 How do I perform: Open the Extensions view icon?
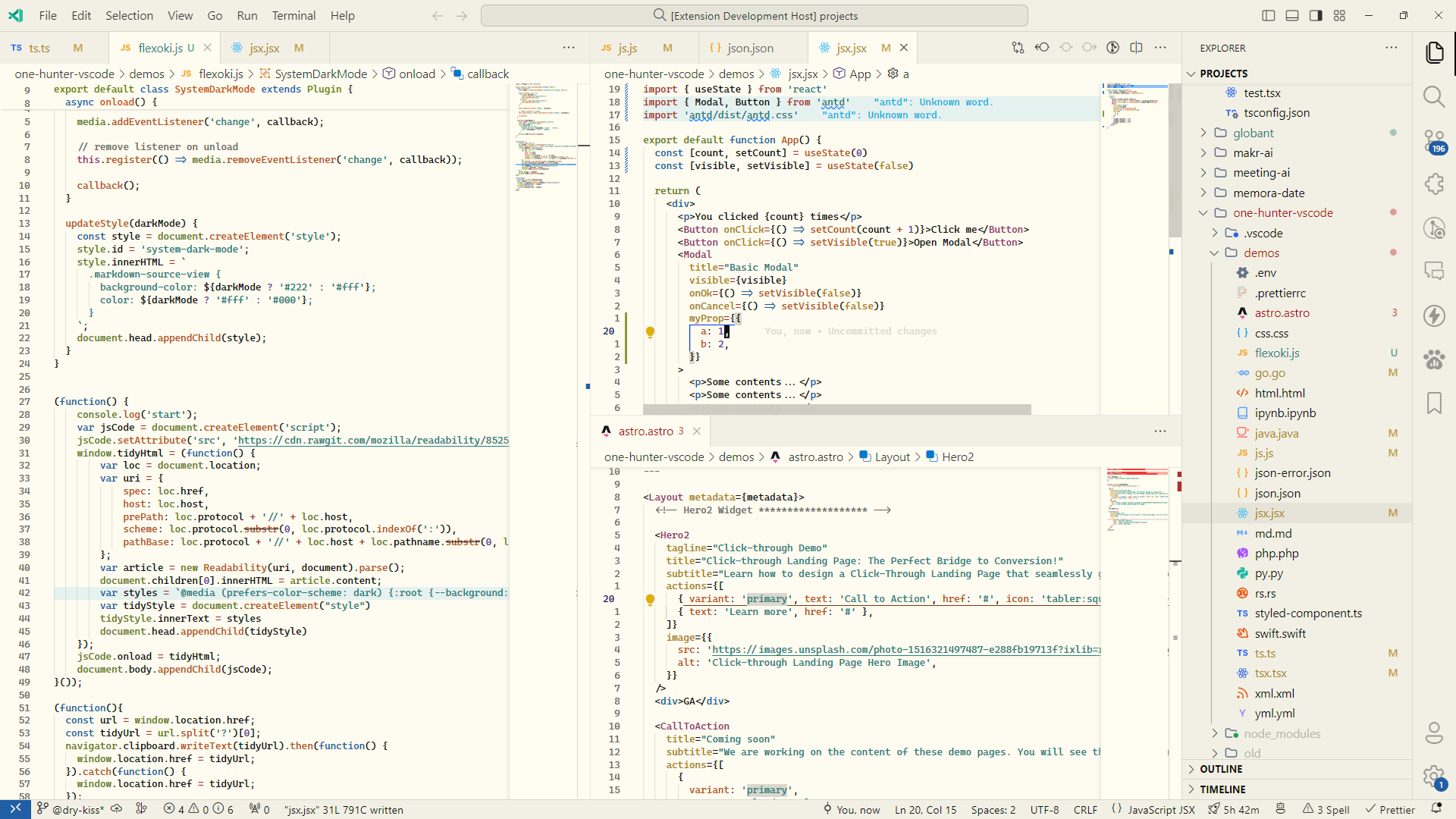tap(1433, 184)
